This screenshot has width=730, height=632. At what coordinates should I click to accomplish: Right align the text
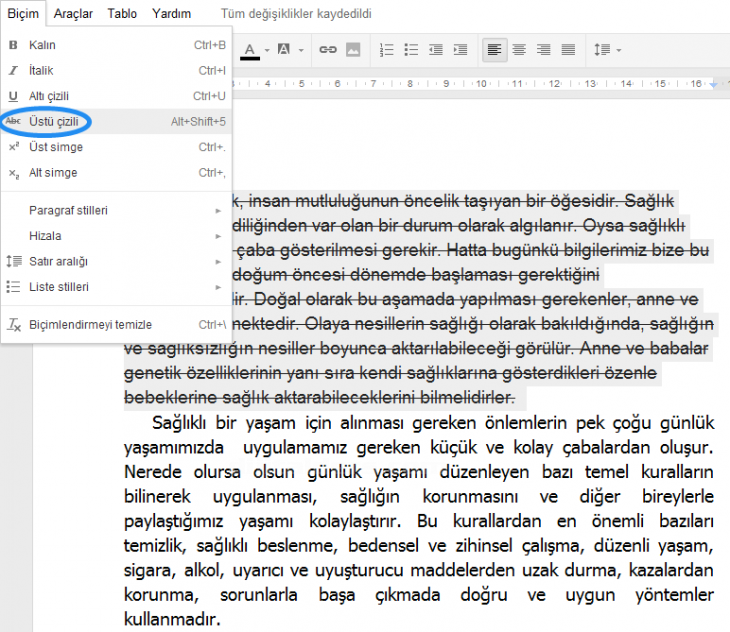point(543,49)
